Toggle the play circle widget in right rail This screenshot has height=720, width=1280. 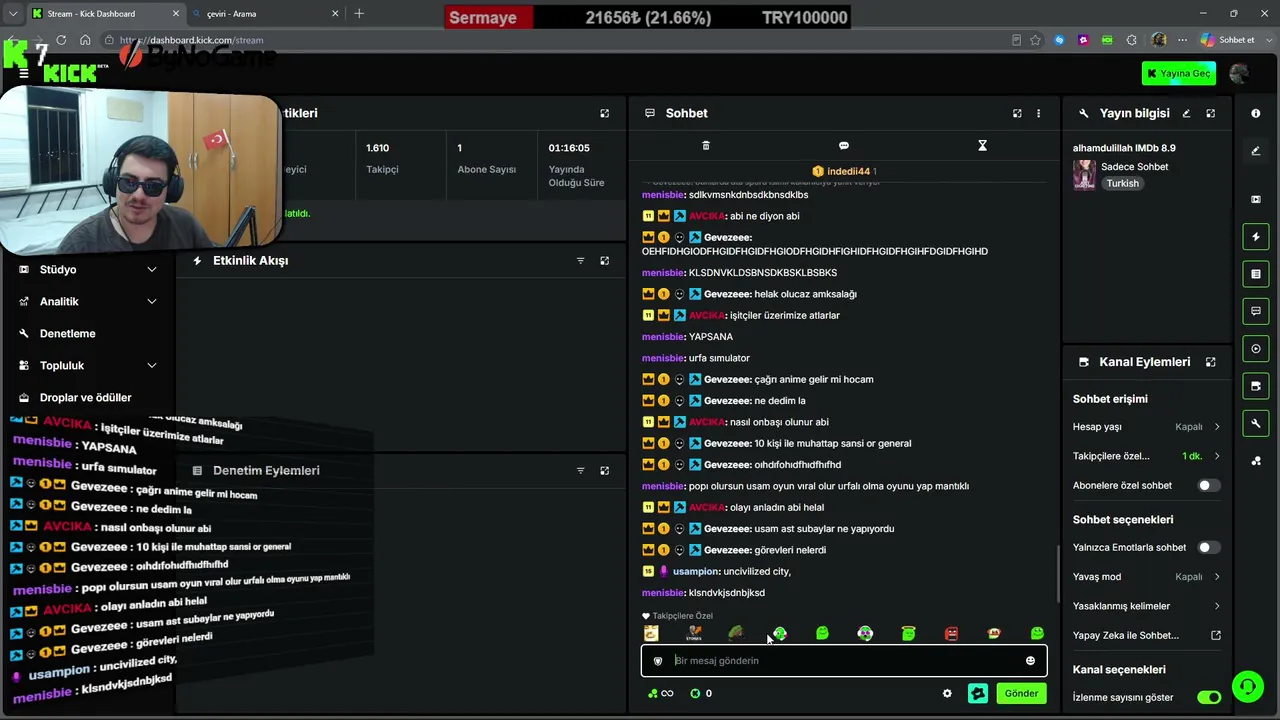[x=1256, y=349]
